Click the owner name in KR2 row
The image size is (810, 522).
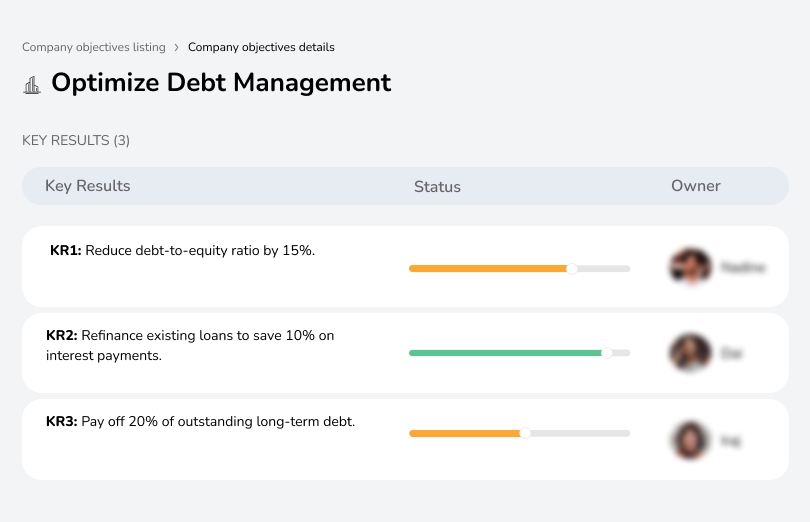(x=731, y=354)
